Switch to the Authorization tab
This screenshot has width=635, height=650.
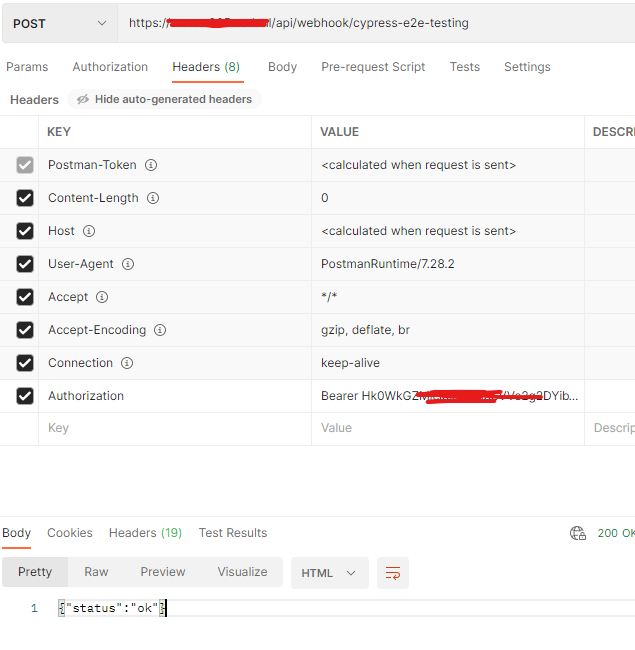[110, 67]
